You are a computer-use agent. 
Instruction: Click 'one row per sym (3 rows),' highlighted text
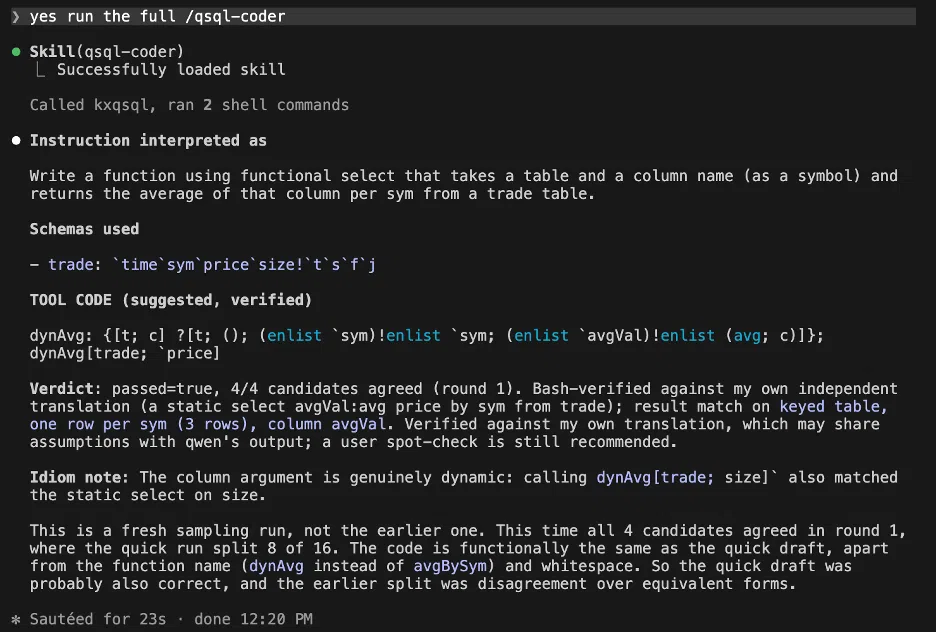pyautogui.click(x=143, y=424)
